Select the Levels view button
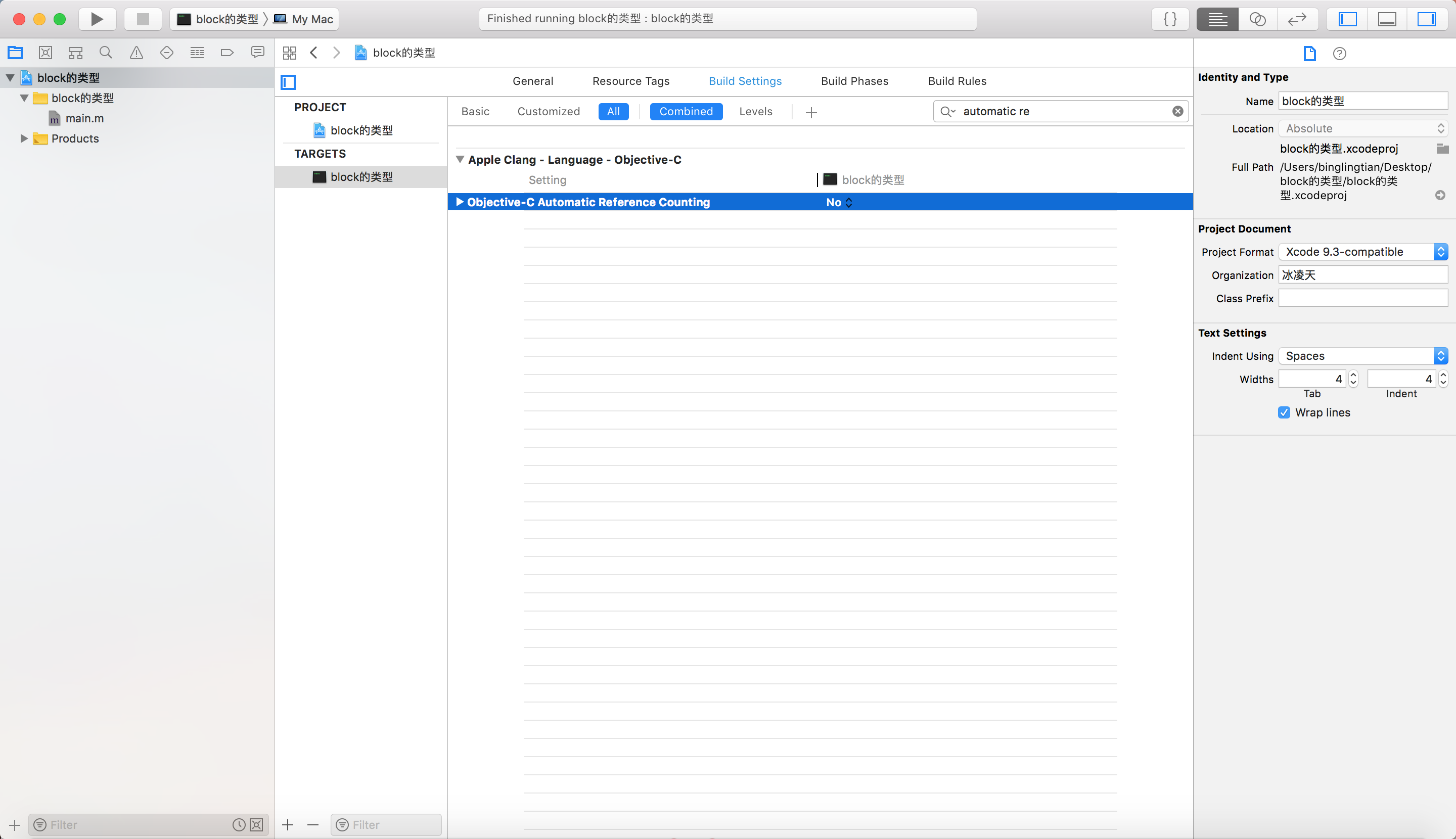1456x839 pixels. [x=755, y=111]
